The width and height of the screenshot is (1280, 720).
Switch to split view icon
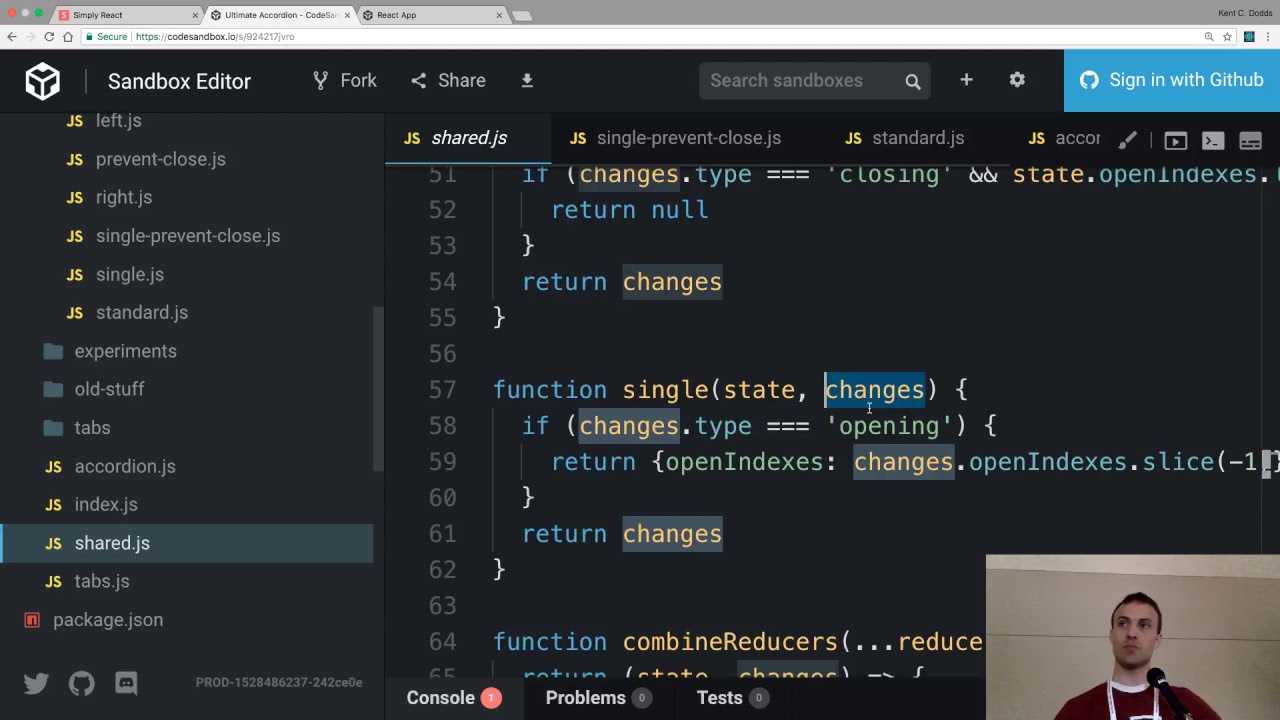[x=1250, y=140]
